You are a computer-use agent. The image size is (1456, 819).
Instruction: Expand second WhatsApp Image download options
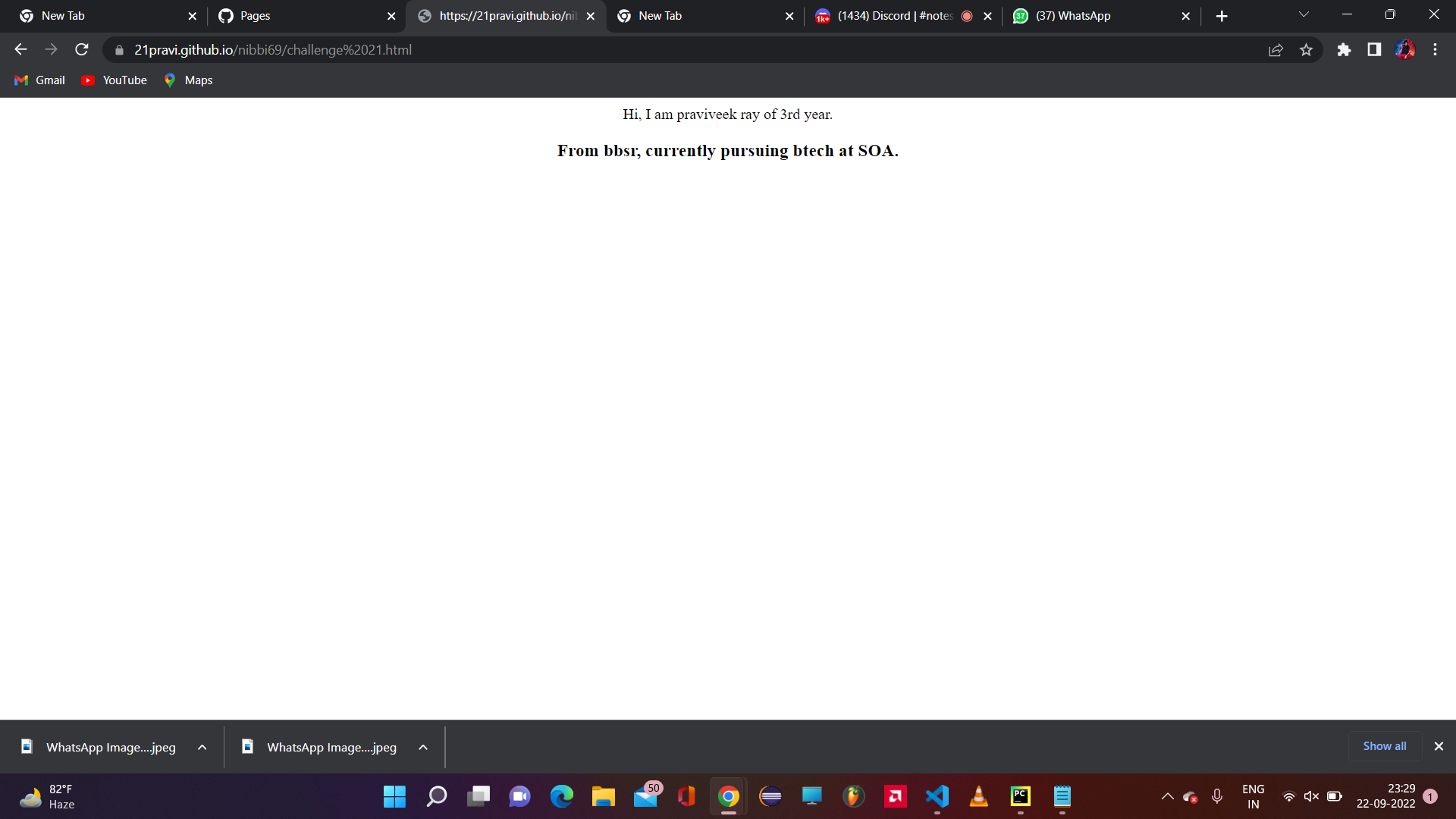423,748
